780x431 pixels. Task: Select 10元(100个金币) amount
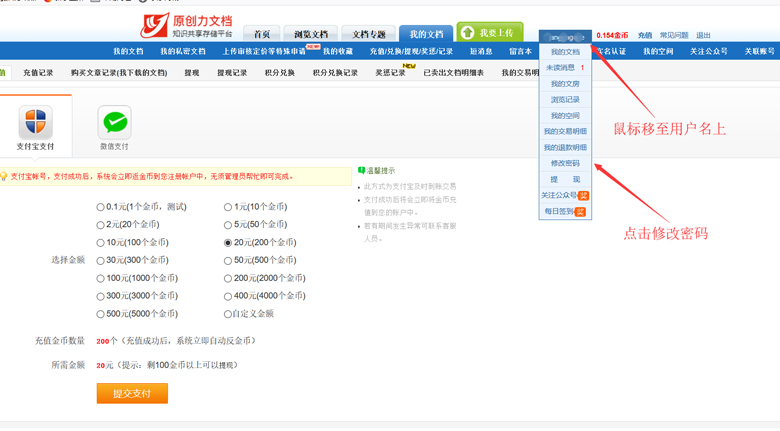[x=100, y=243]
